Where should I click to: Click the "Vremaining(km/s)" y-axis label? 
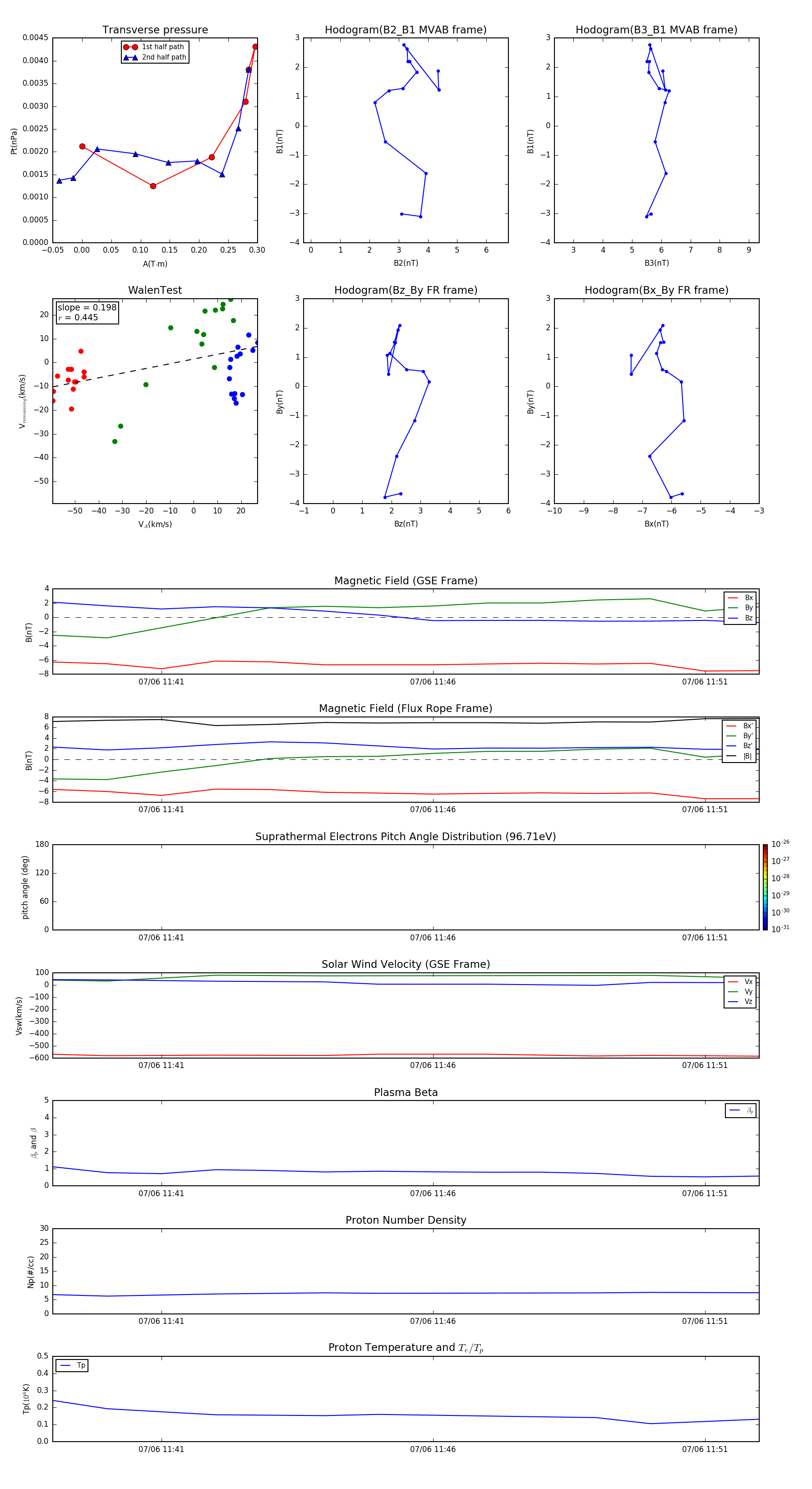[23, 401]
